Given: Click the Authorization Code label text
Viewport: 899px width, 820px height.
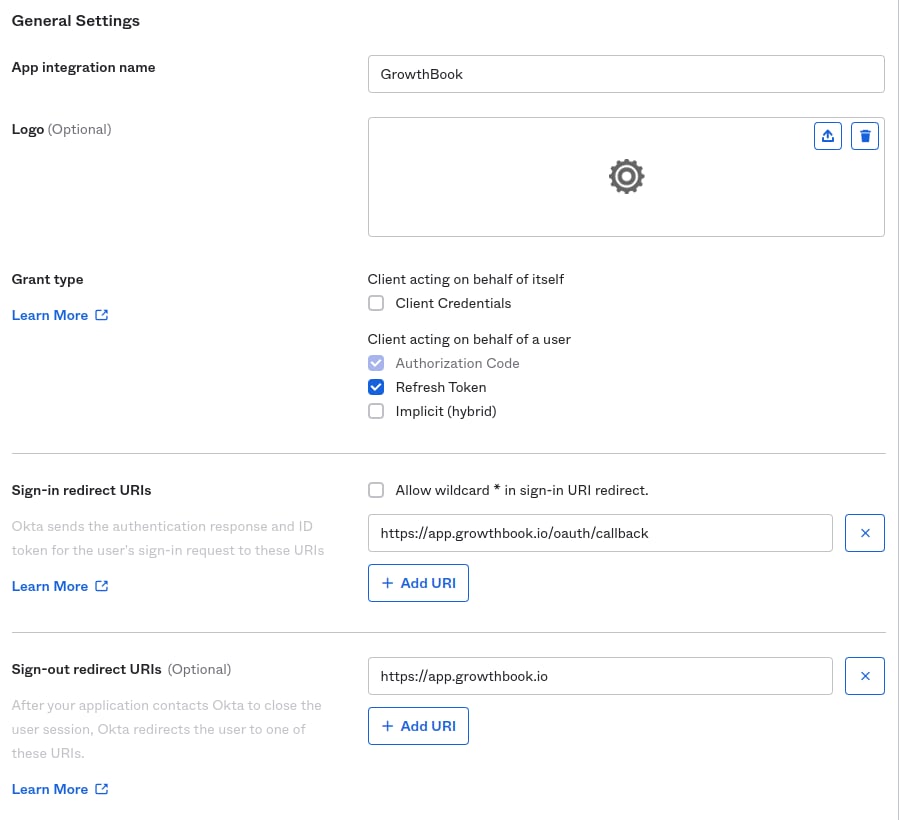Looking at the screenshot, I should (458, 363).
